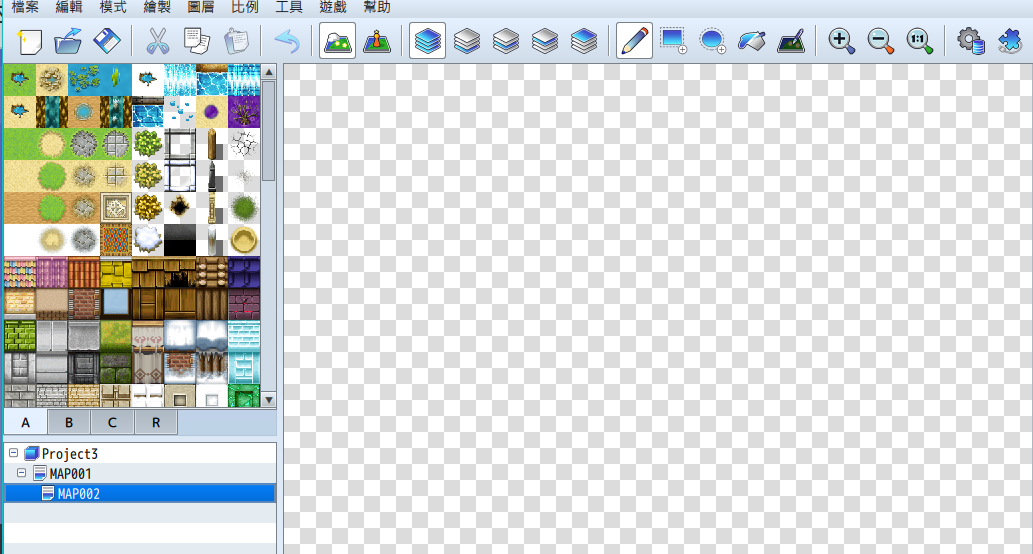Viewport: 1033px width, 554px height.
Task: Select the Rectangle drawing tool
Action: pyautogui.click(x=673, y=42)
